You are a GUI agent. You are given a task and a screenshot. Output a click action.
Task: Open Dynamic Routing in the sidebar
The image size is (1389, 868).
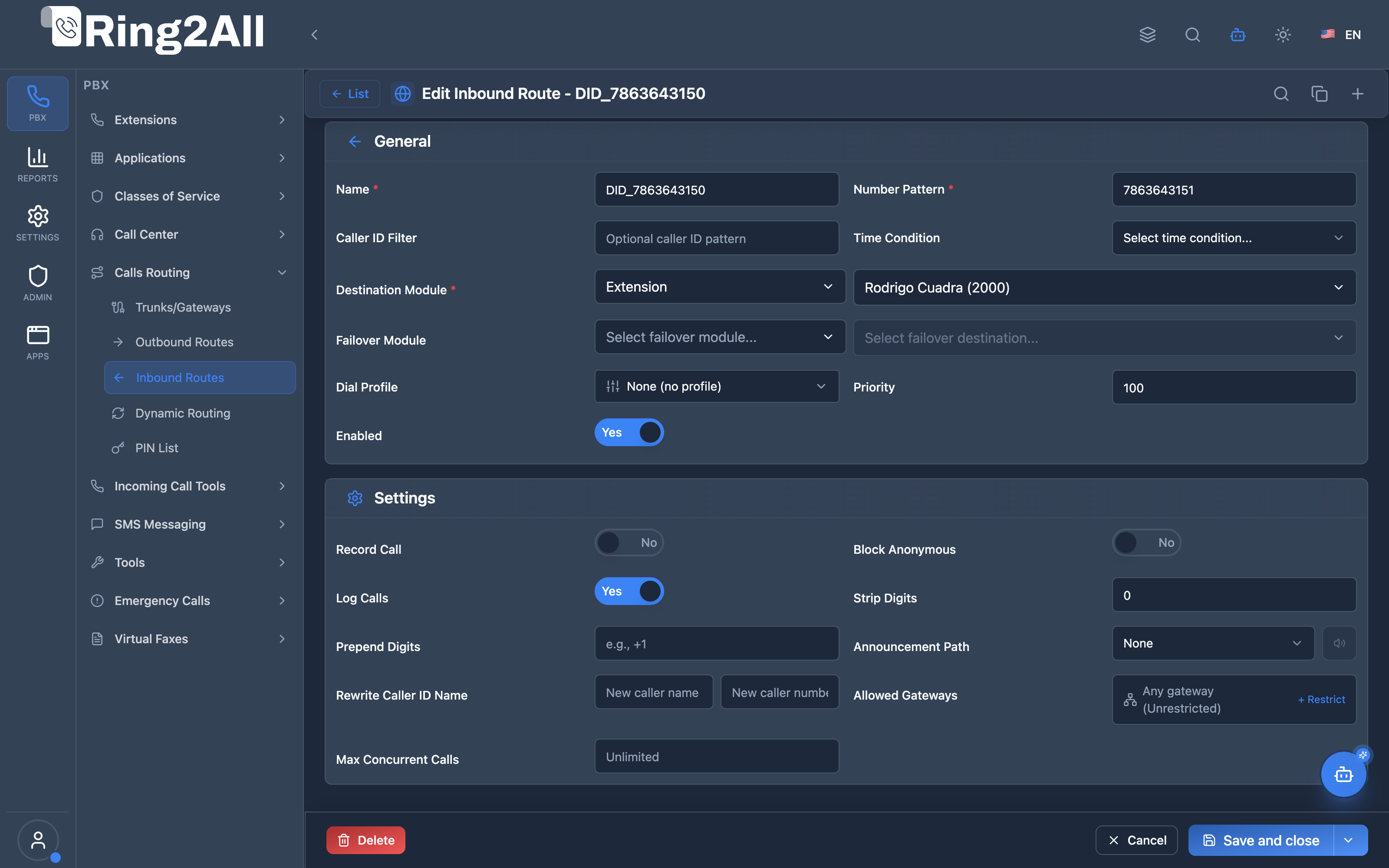pyautogui.click(x=200, y=413)
